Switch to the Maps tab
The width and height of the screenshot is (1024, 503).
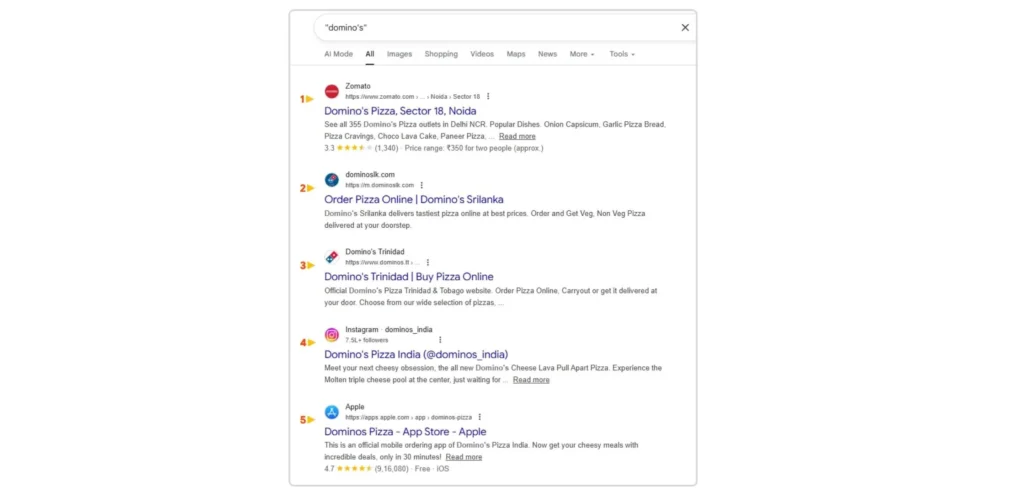(x=515, y=54)
